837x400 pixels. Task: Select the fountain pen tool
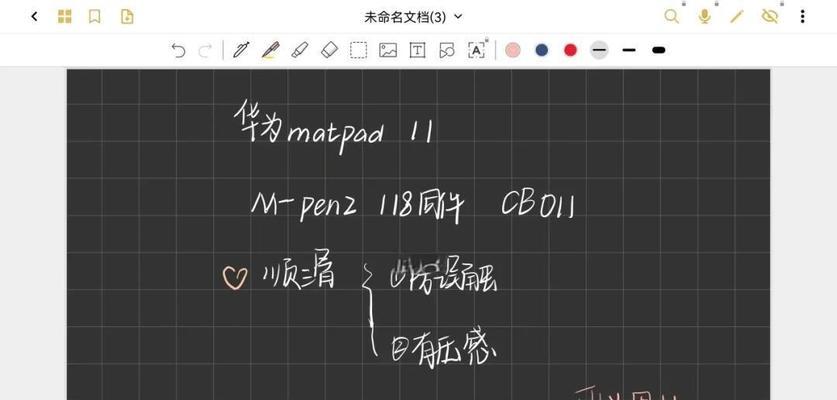click(241, 50)
